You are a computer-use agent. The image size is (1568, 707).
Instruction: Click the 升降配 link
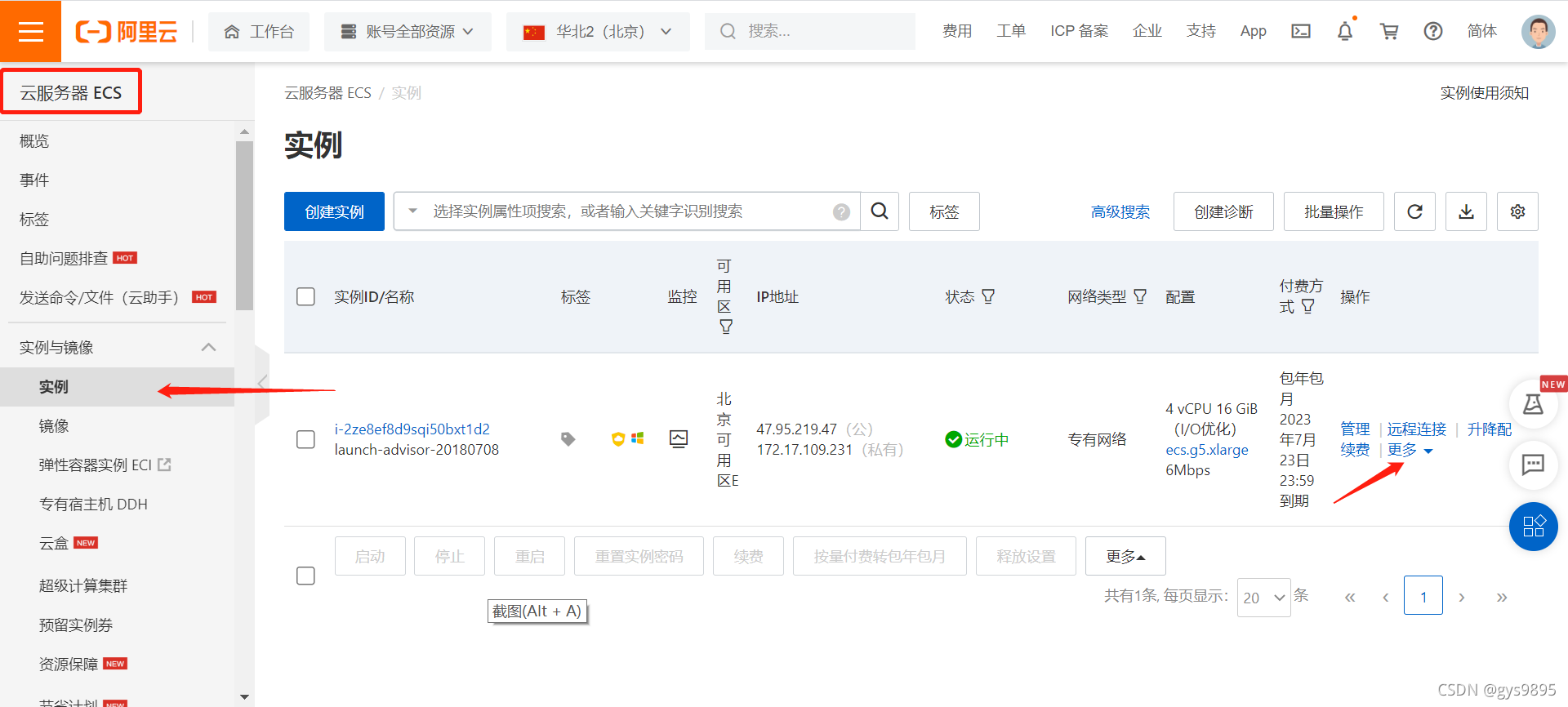pos(1490,429)
